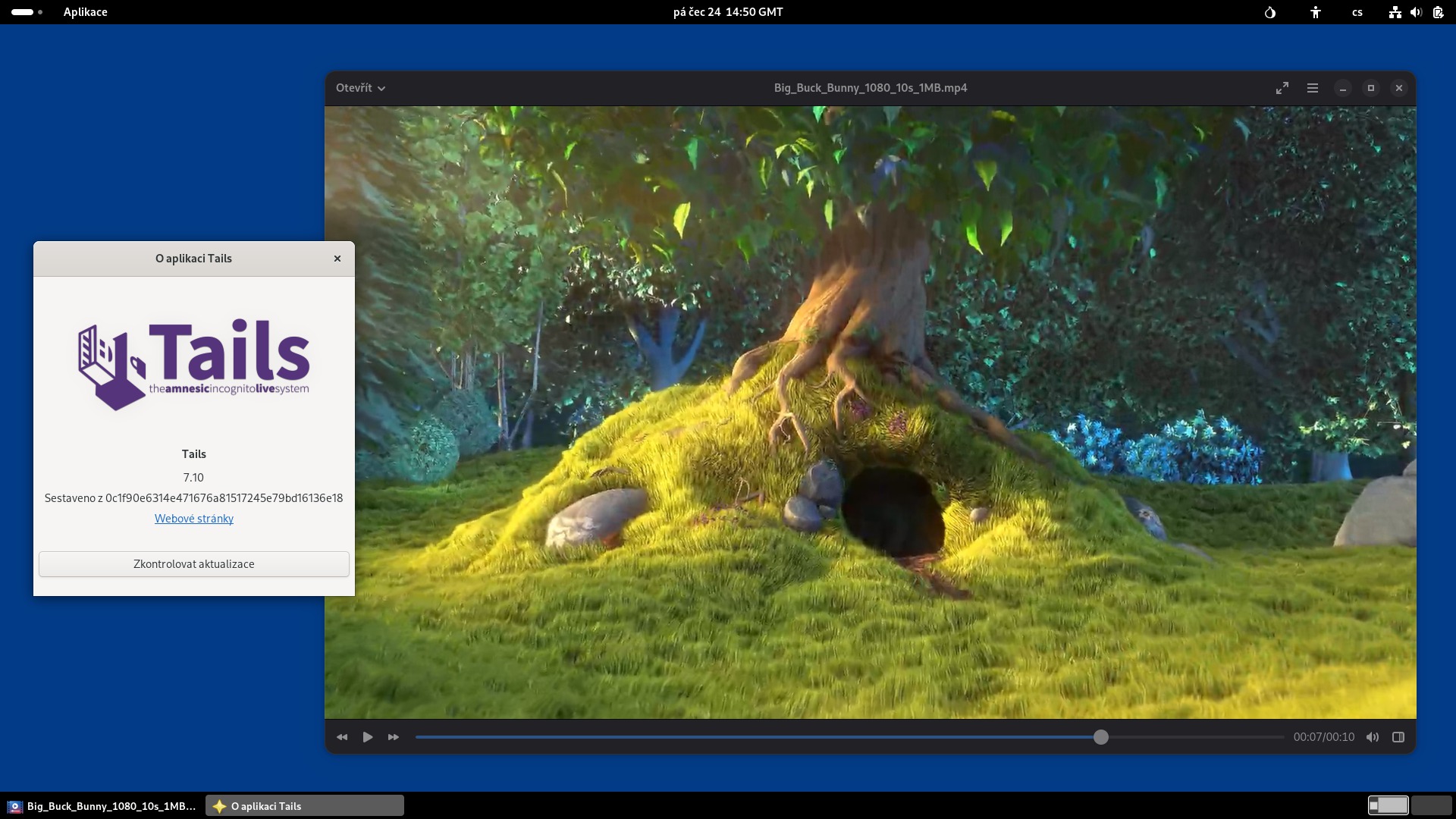Switch to the first workspace in the switcher
This screenshot has height=819, width=1456.
point(1389,805)
